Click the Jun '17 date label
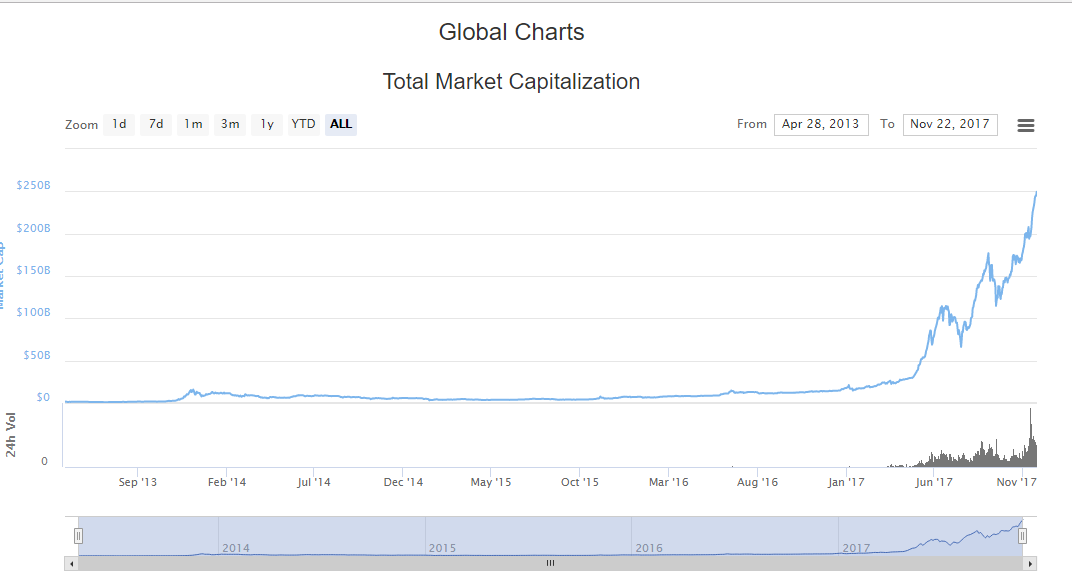1072x580 pixels. click(934, 482)
